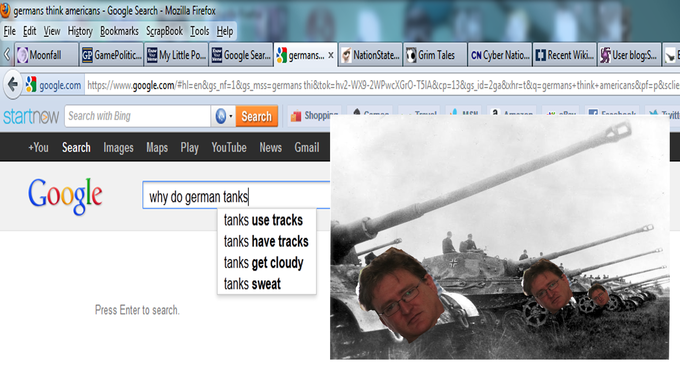
Task: Switch to the User blog:S... tab
Action: (629, 55)
